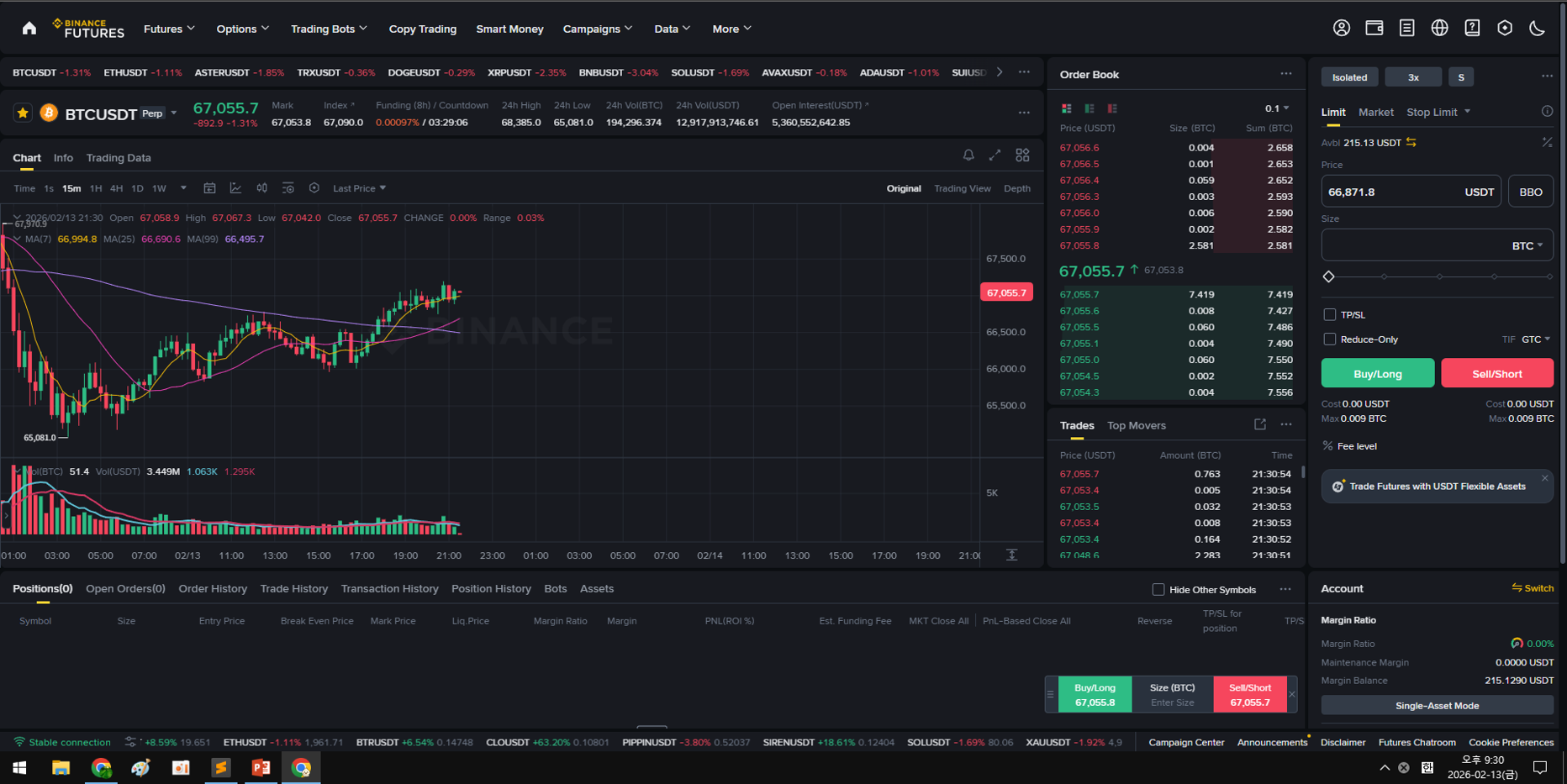Image resolution: width=1567 pixels, height=784 pixels.
Task: Open settings hexagon icon in header
Action: click(x=1505, y=28)
